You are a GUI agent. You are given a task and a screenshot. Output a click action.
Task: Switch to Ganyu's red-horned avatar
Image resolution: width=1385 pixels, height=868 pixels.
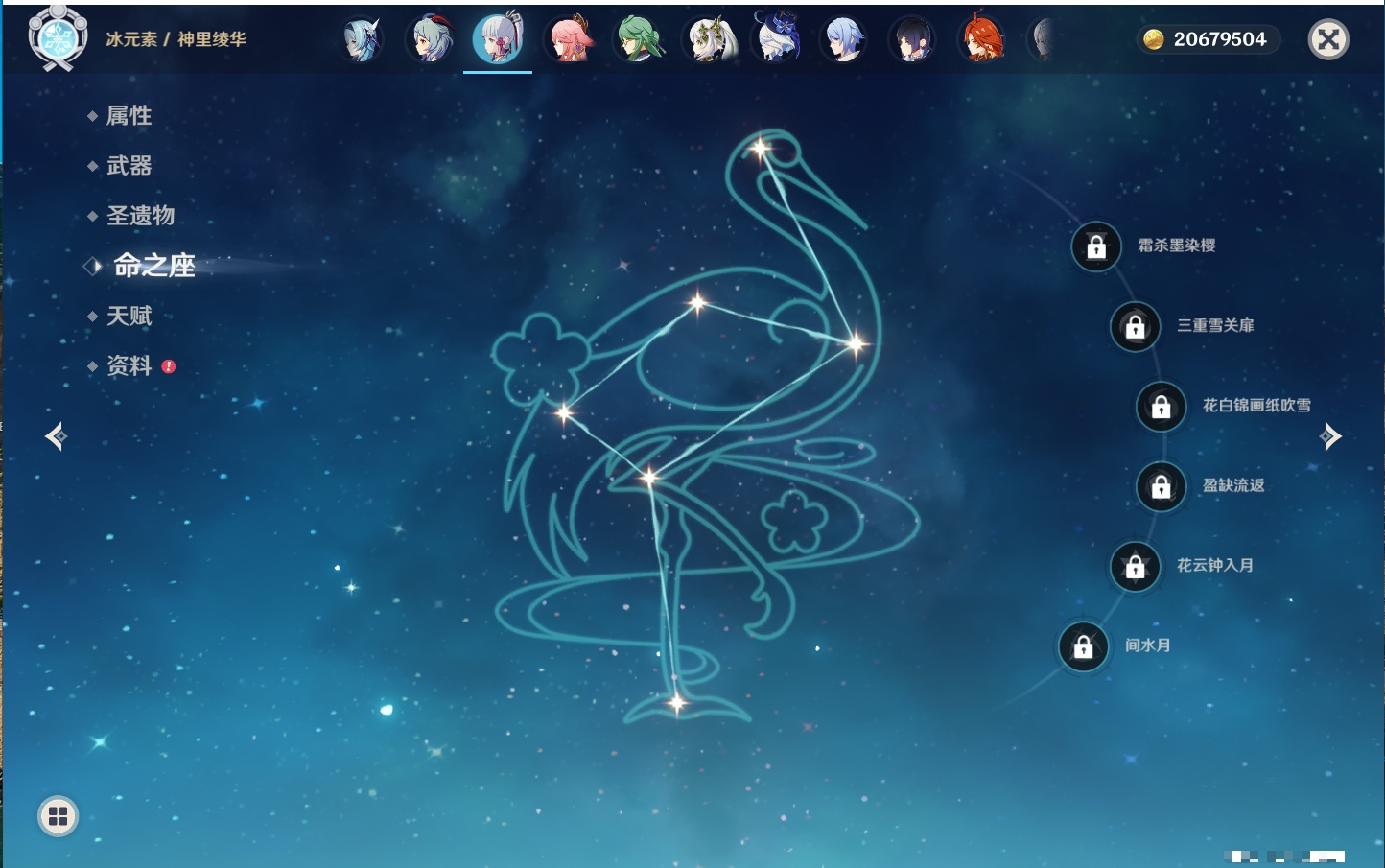(431, 40)
